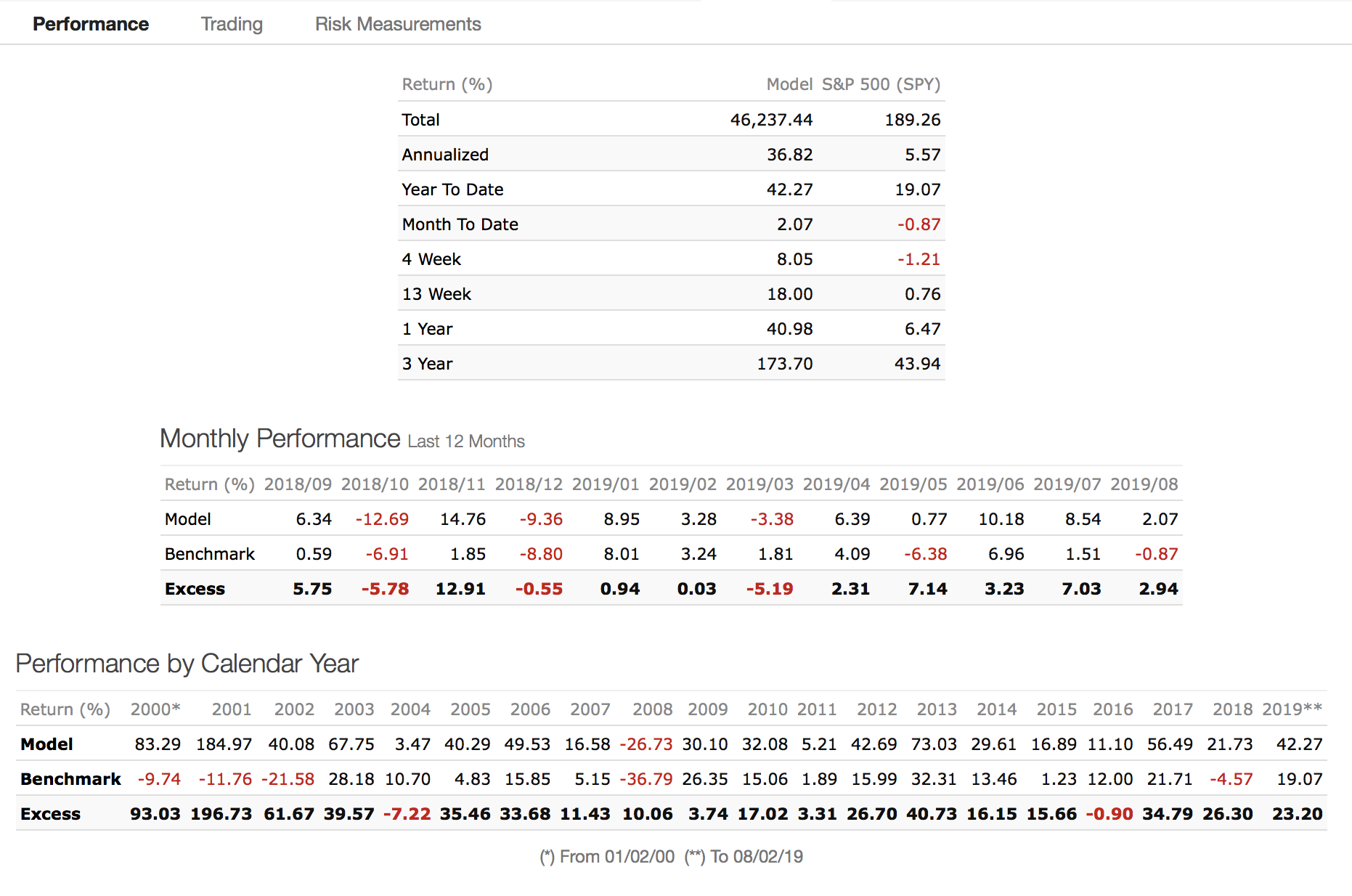Click the S&P 500 (SPY) column header
This screenshot has height=896, width=1352.
click(x=880, y=84)
